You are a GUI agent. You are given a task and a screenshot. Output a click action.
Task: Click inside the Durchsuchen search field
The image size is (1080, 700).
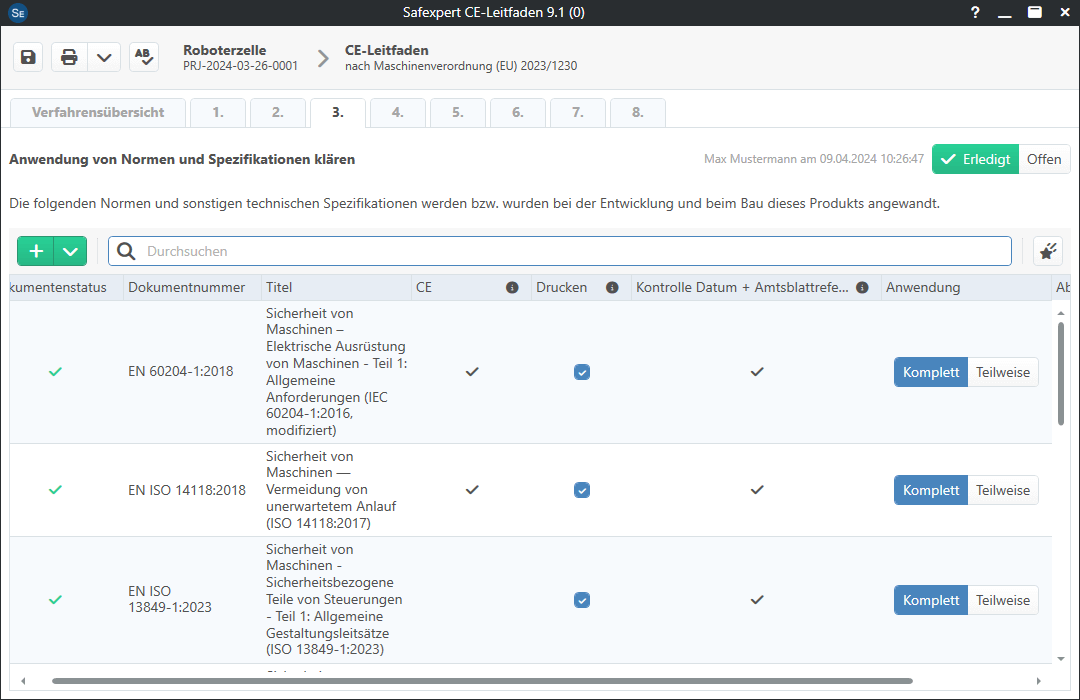400,251
